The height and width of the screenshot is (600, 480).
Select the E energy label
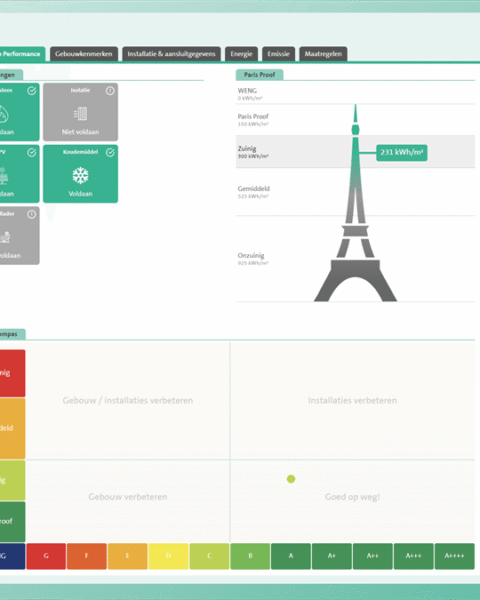(x=127, y=556)
